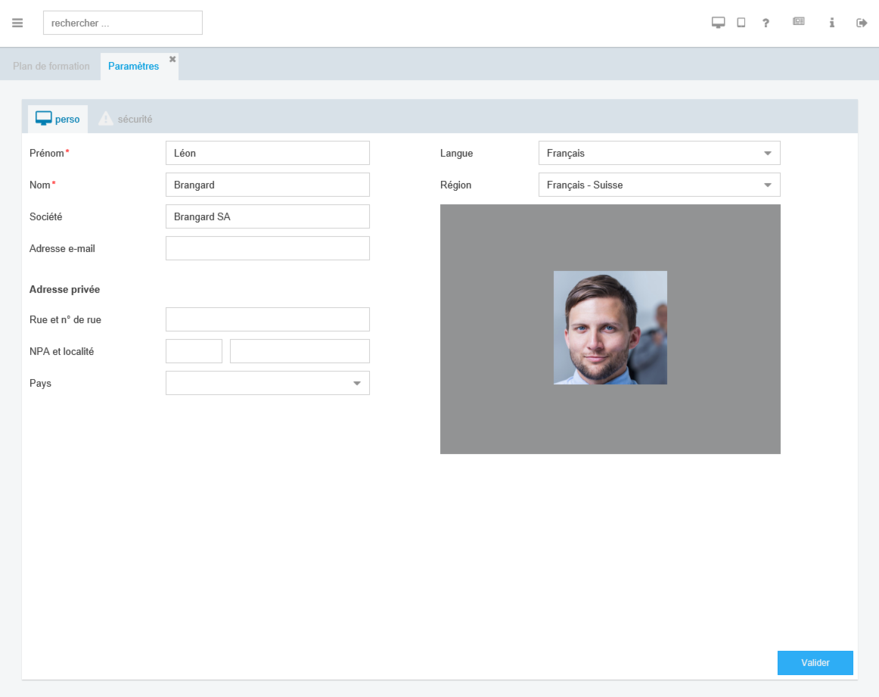Switch to the Plan de formation tab
Viewport: 879px width, 697px height.
point(51,66)
